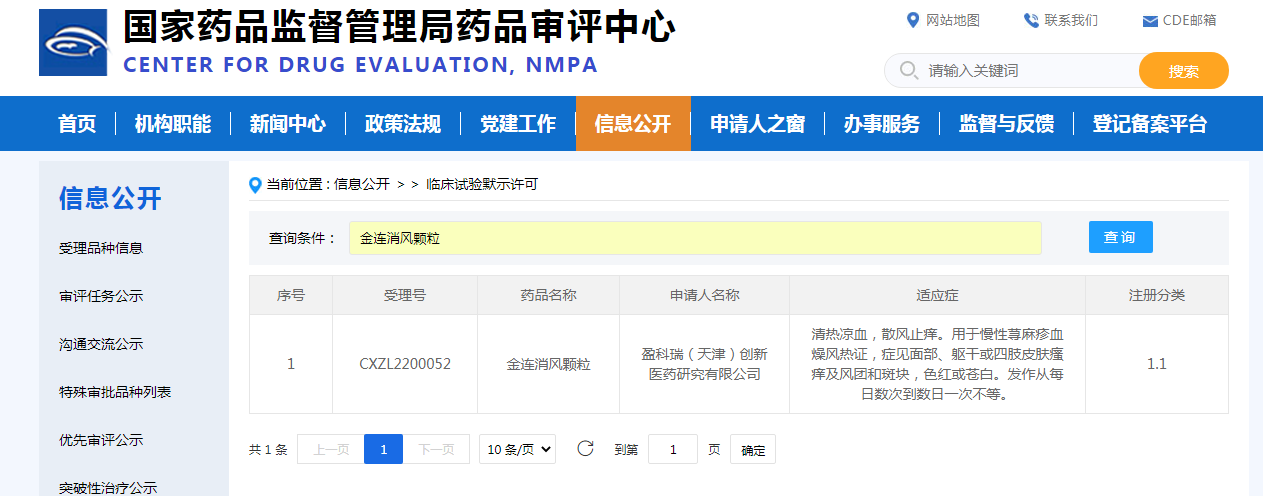Open the 10 条/页 page size dropdown
The width and height of the screenshot is (1263, 496).
point(517,449)
